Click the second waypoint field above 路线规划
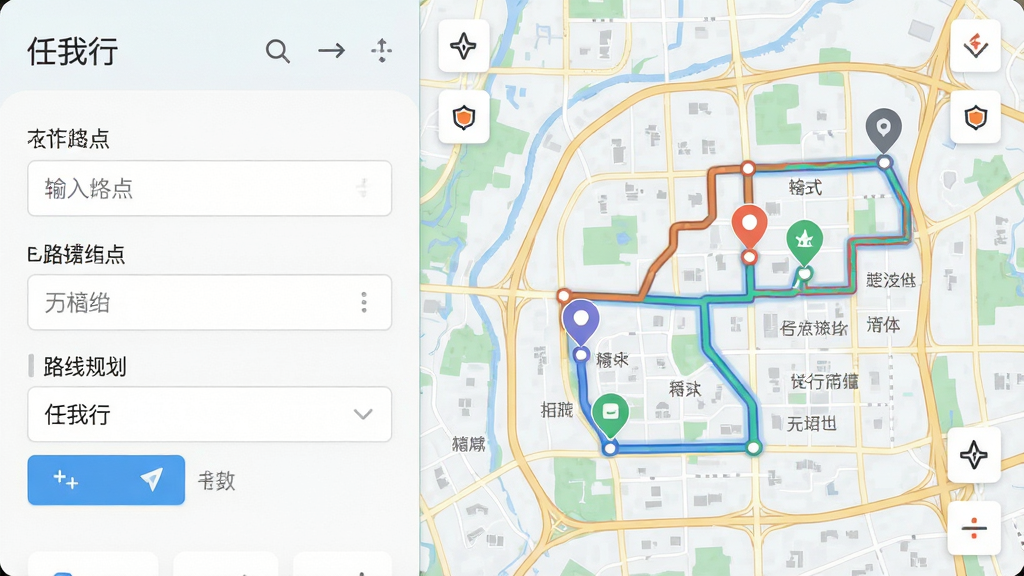Screen dimensions: 1024x576 click(x=210, y=302)
